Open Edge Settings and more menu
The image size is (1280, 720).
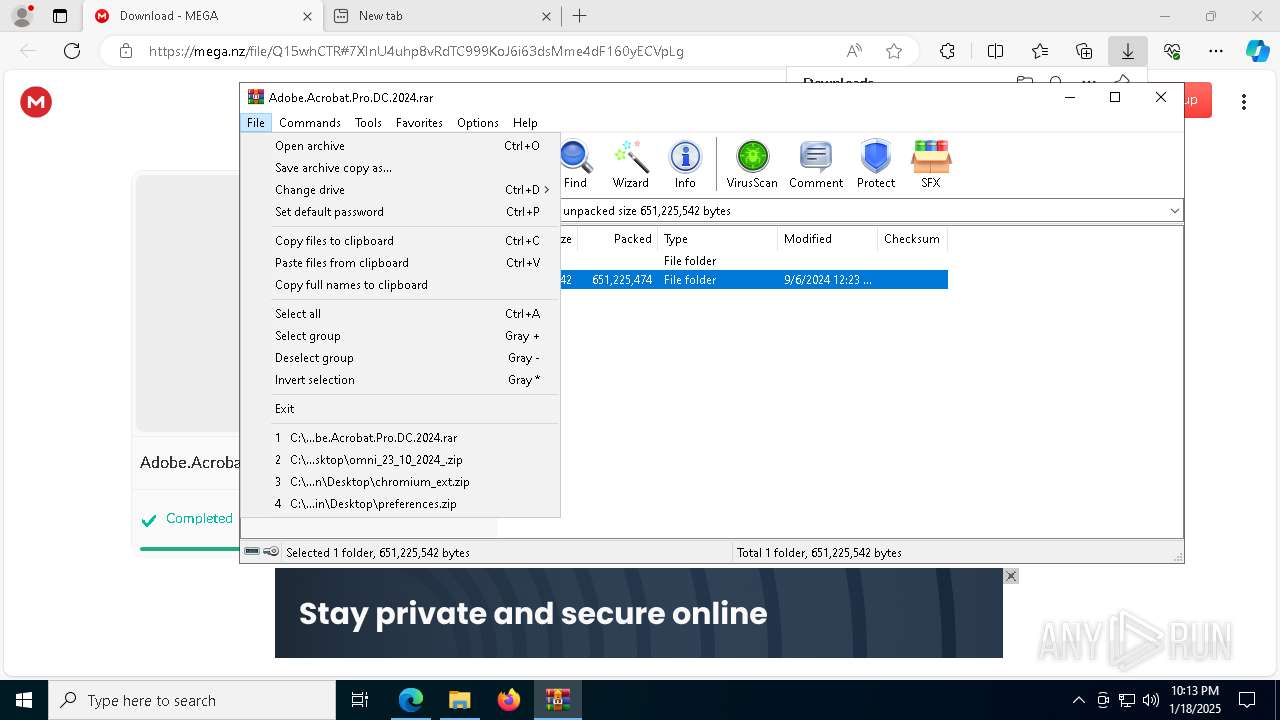point(1216,51)
